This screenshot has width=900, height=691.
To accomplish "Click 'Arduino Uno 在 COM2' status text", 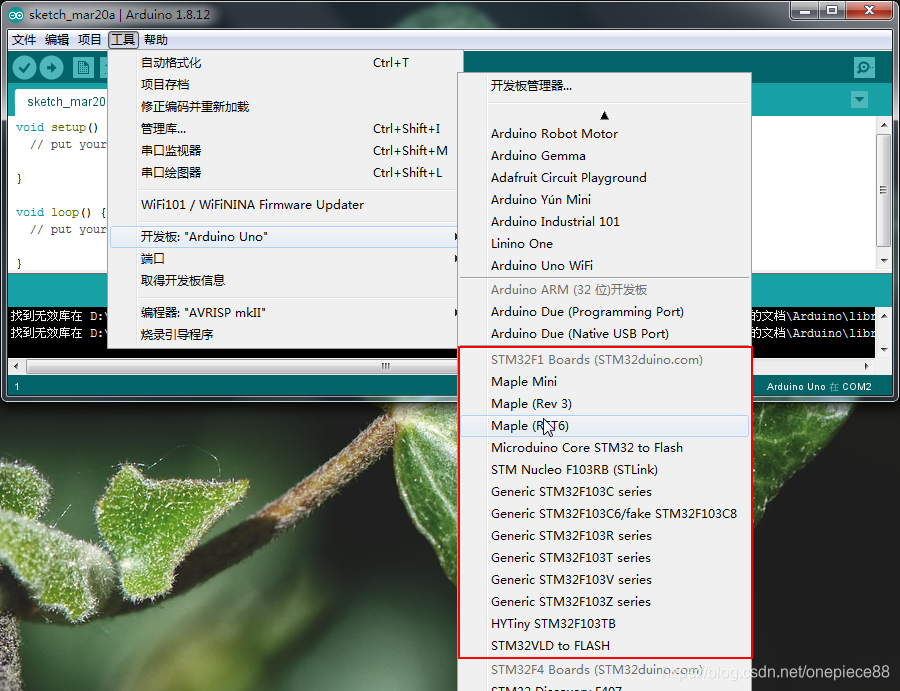I will click(x=819, y=387).
